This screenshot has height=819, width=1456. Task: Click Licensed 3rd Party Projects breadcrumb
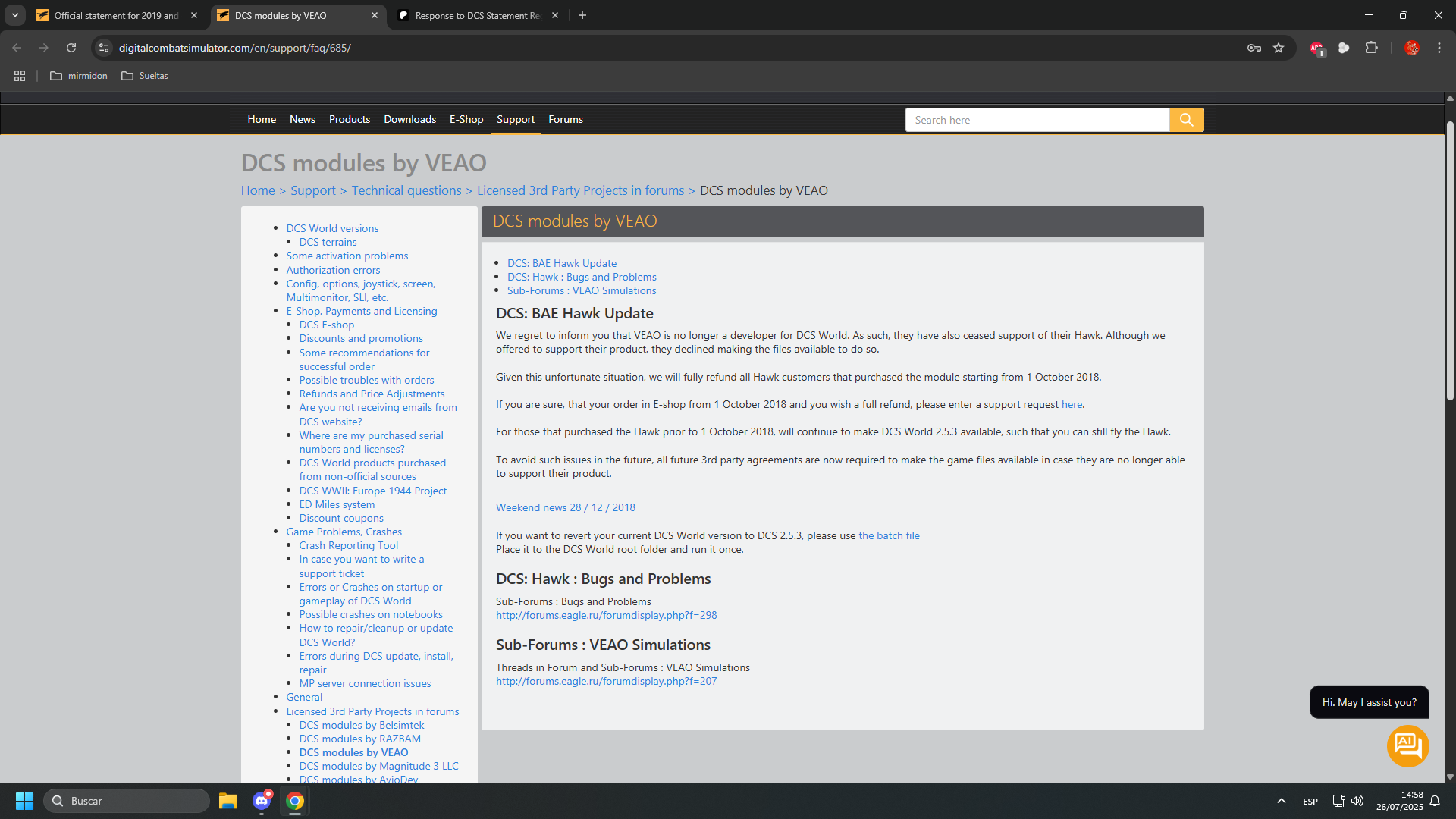[580, 190]
